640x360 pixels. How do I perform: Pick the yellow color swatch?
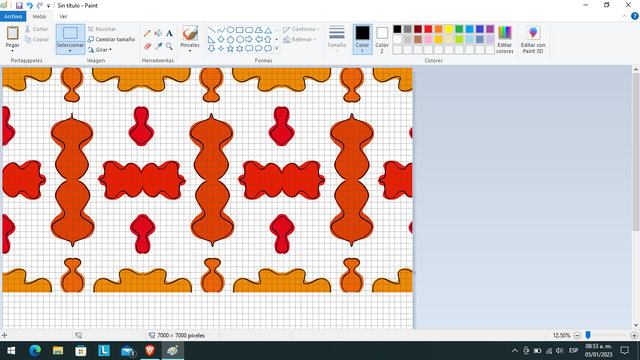[x=449, y=29]
